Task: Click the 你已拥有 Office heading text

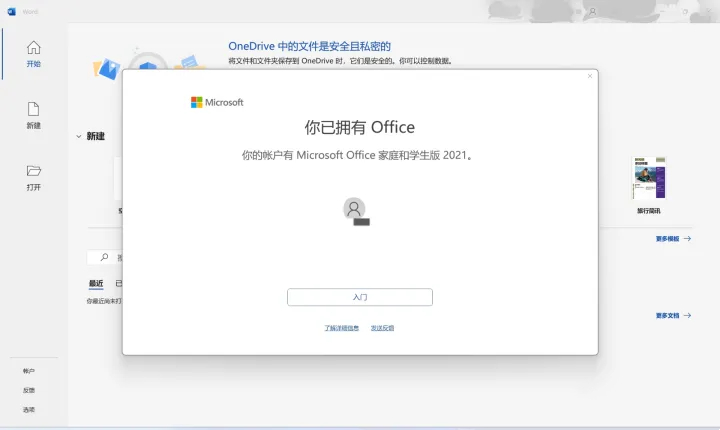Action: (x=360, y=127)
